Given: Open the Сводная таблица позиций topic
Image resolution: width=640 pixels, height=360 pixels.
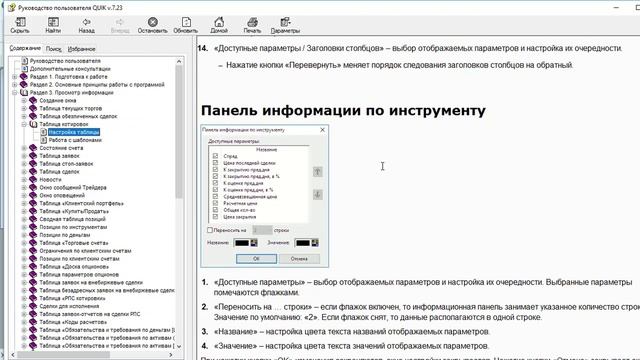Looking at the screenshot, I should click(72, 219).
